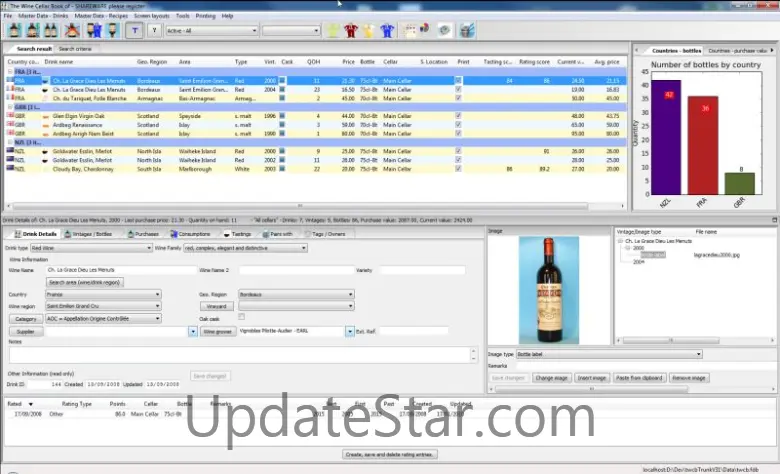Click the calendar grid toolbar icon
The height and width of the screenshot is (474, 780).
tap(410, 30)
